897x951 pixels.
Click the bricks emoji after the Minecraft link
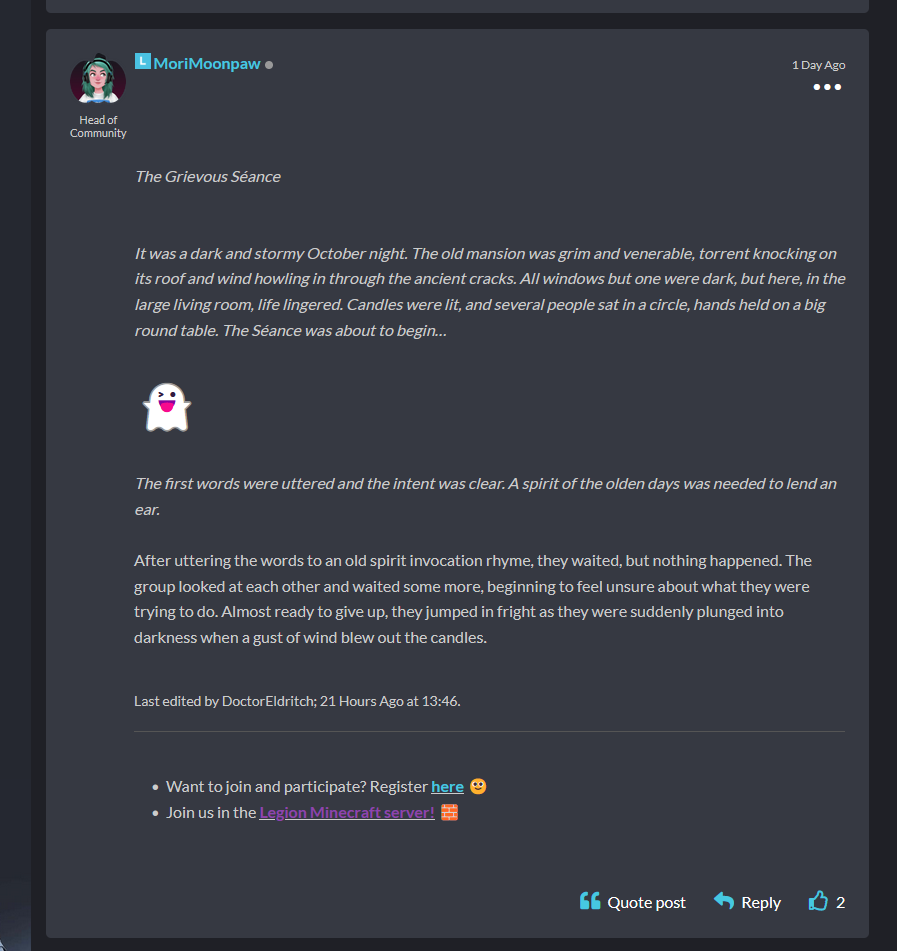pos(449,812)
